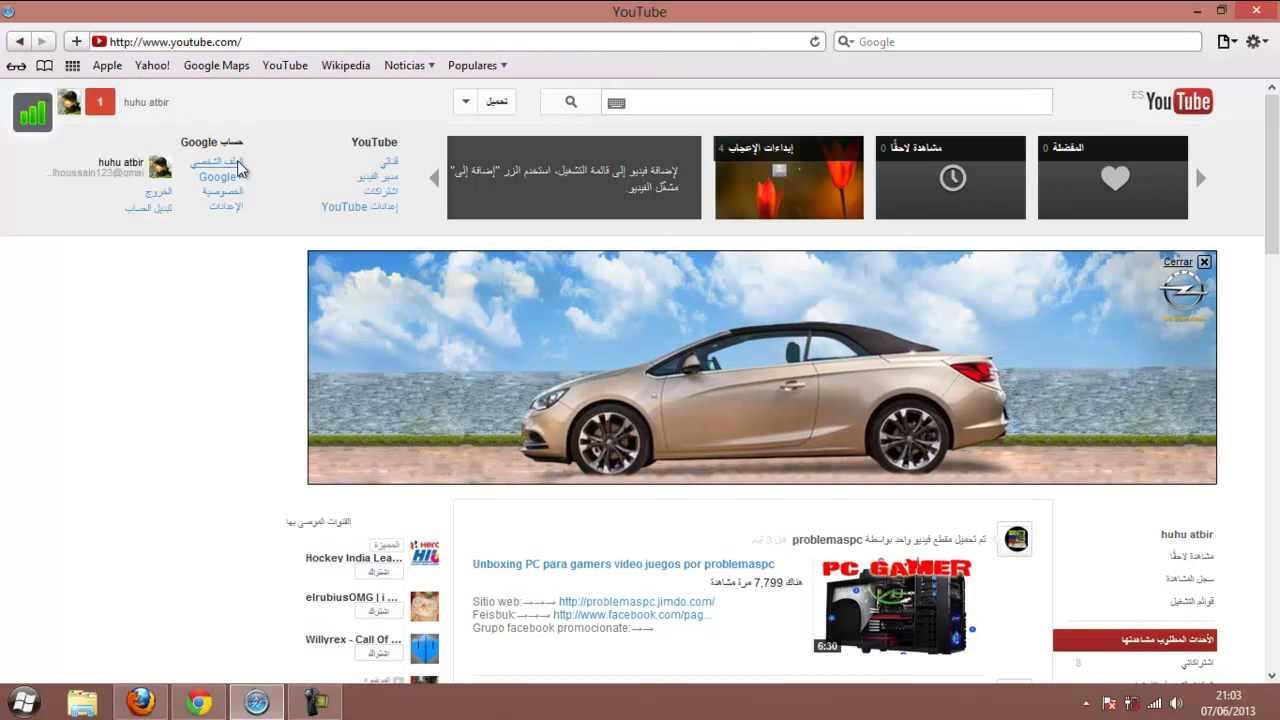Open the on-screen keyboard icon in search box

coord(616,102)
